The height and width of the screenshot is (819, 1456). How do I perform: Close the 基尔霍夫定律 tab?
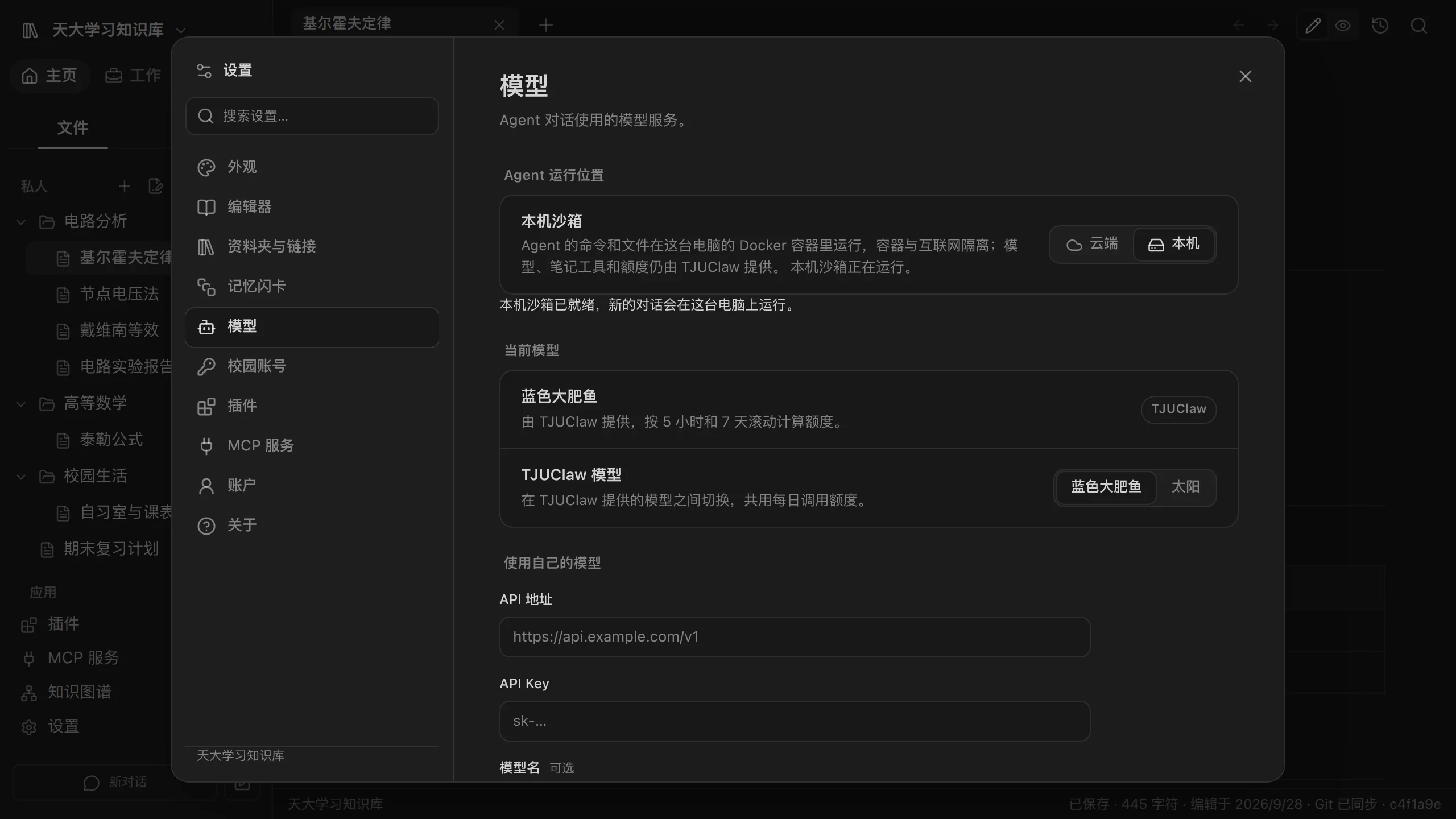pyautogui.click(x=499, y=26)
